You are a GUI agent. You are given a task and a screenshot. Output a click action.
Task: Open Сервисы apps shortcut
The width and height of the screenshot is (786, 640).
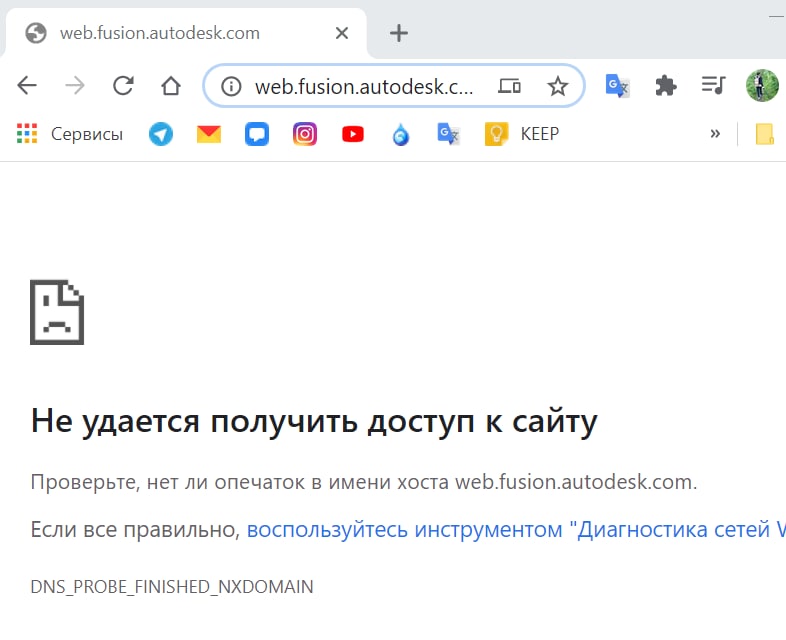[70, 134]
